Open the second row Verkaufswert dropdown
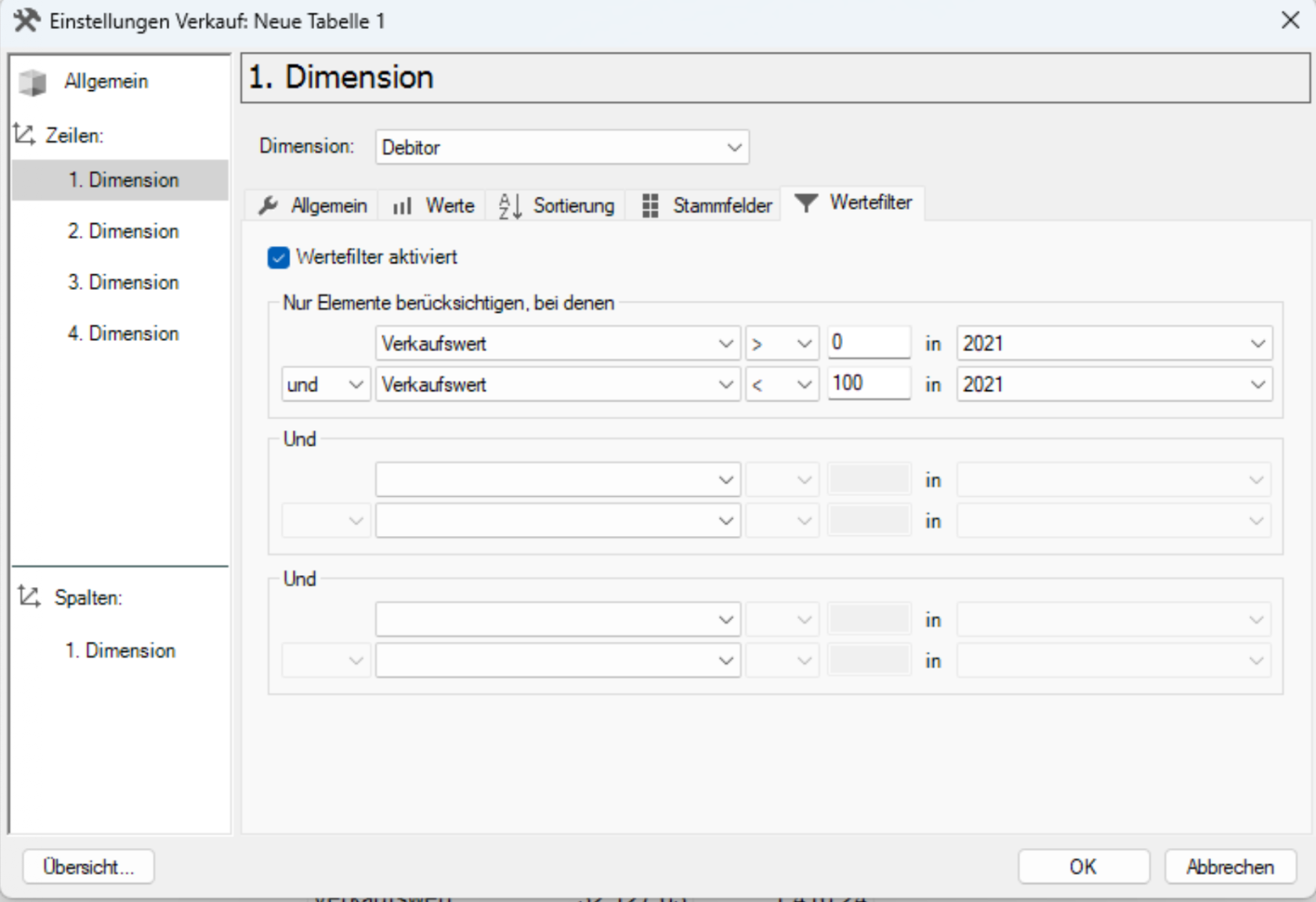Image resolution: width=1316 pixels, height=902 pixels. tap(558, 384)
